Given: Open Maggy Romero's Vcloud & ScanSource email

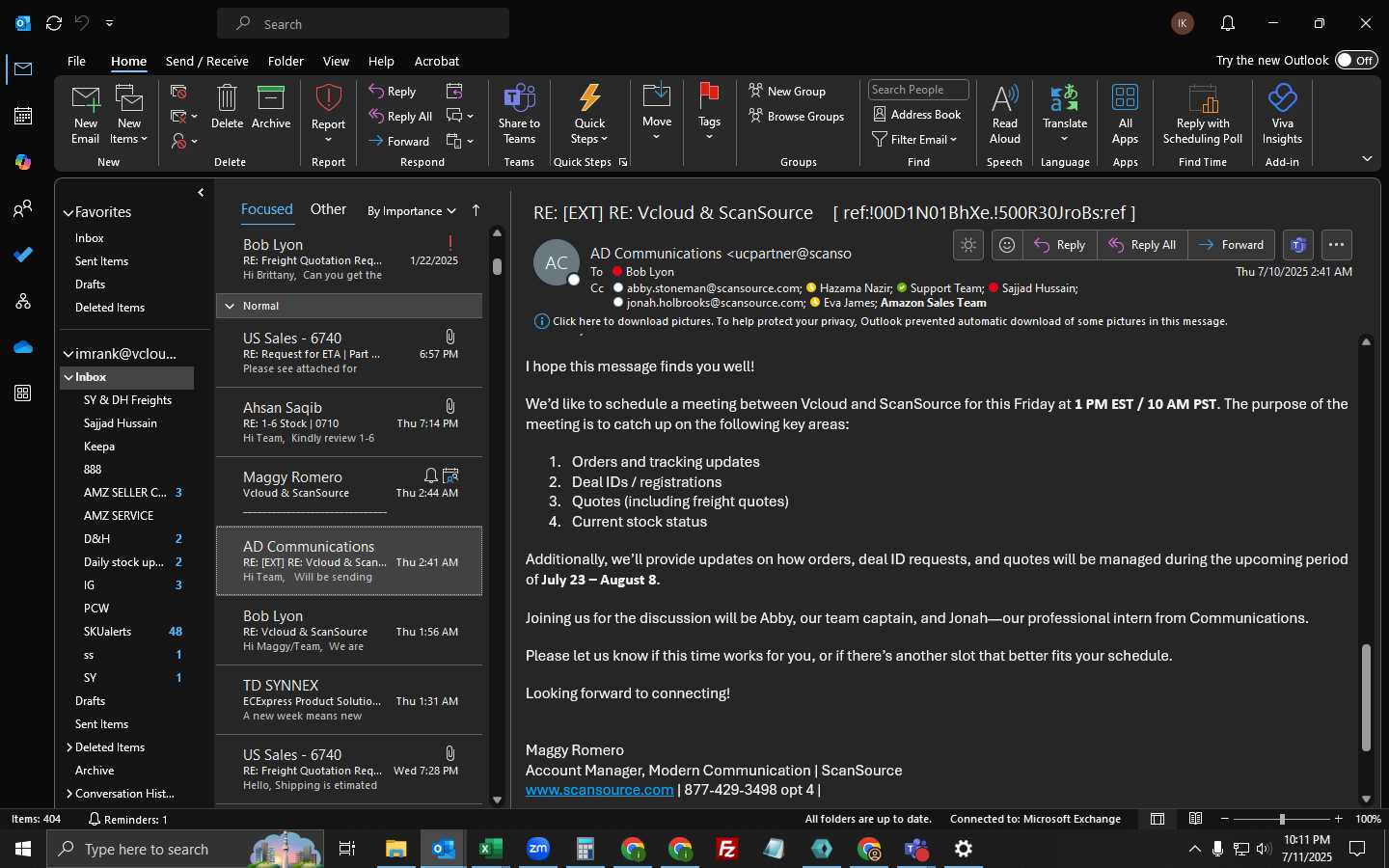Looking at the screenshot, I should 349,492.
